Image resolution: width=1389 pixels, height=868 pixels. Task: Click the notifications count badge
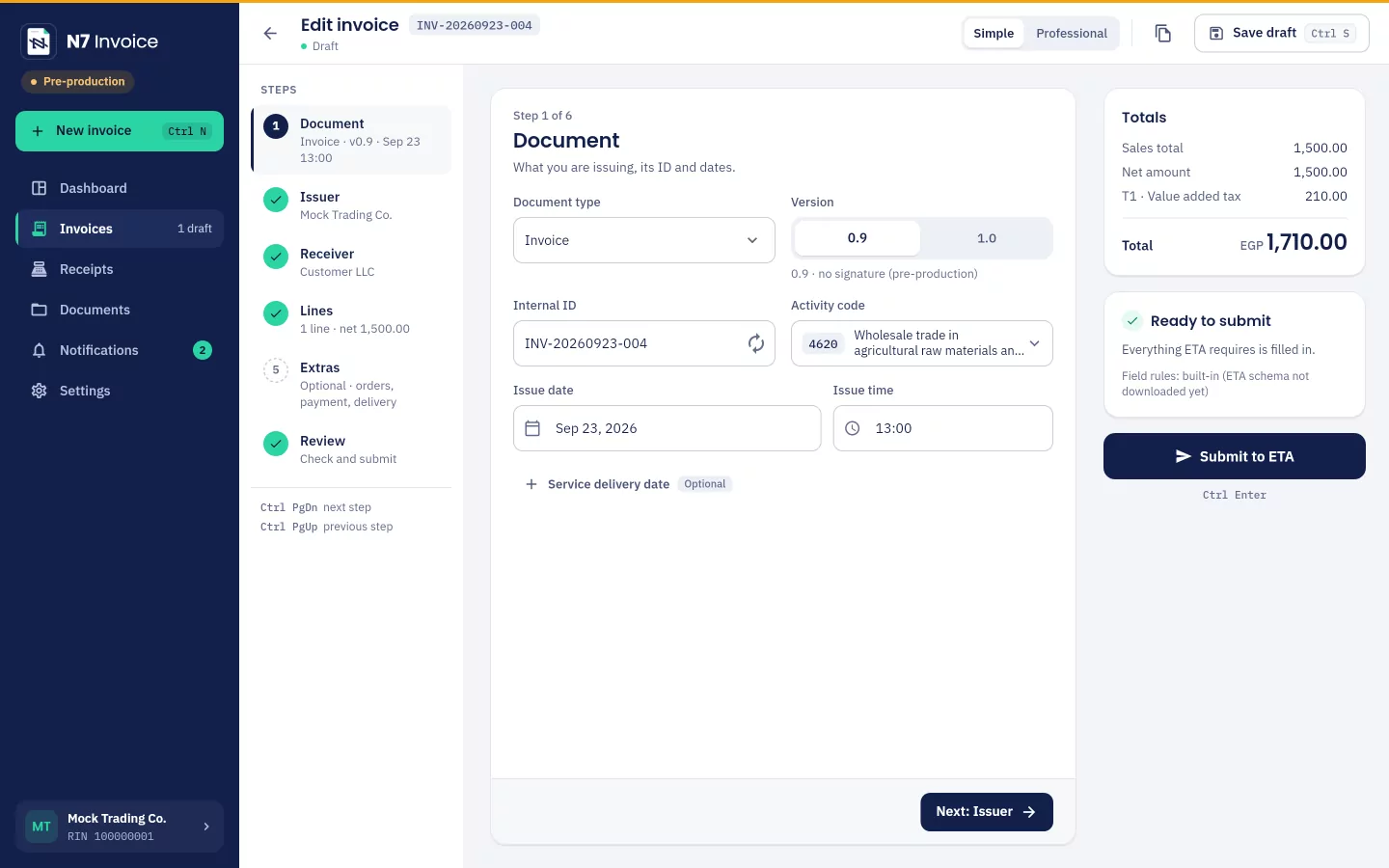(x=203, y=350)
